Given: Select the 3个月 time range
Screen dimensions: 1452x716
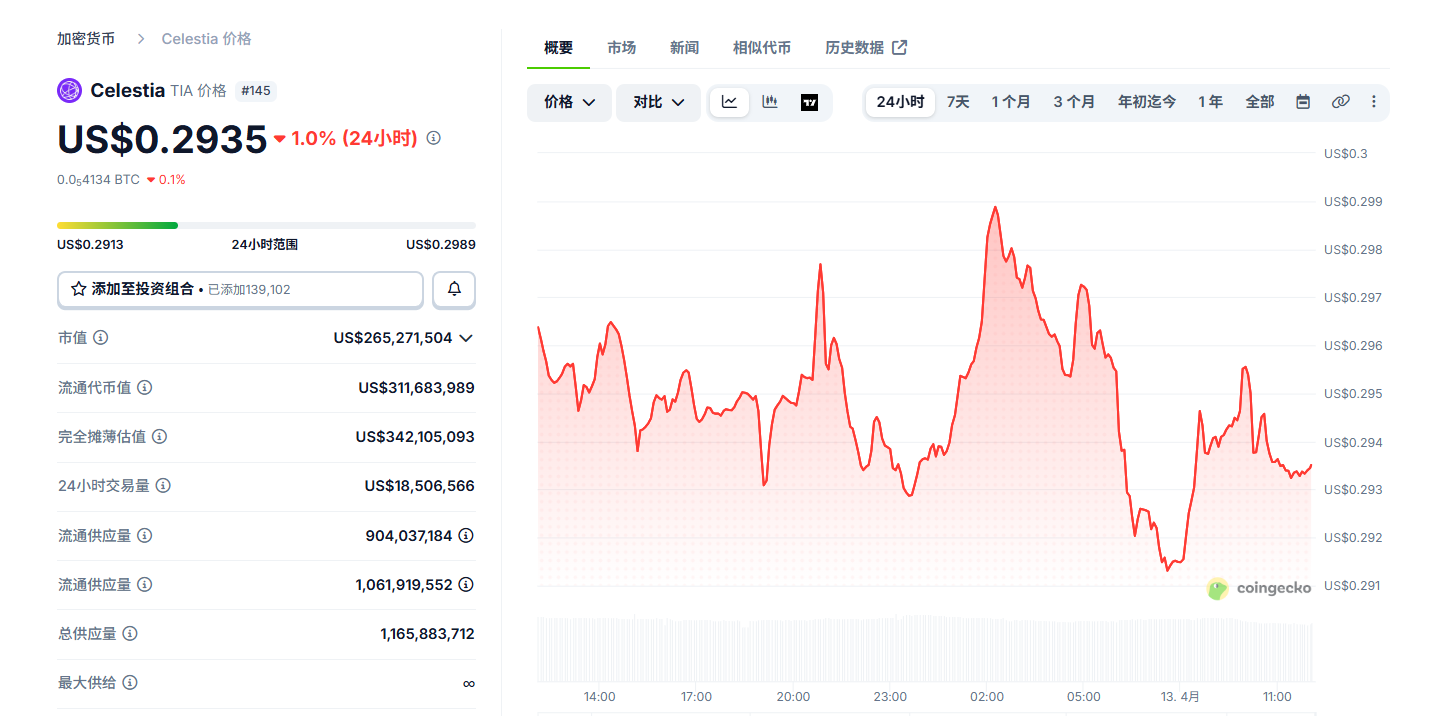Looking at the screenshot, I should point(1074,102).
